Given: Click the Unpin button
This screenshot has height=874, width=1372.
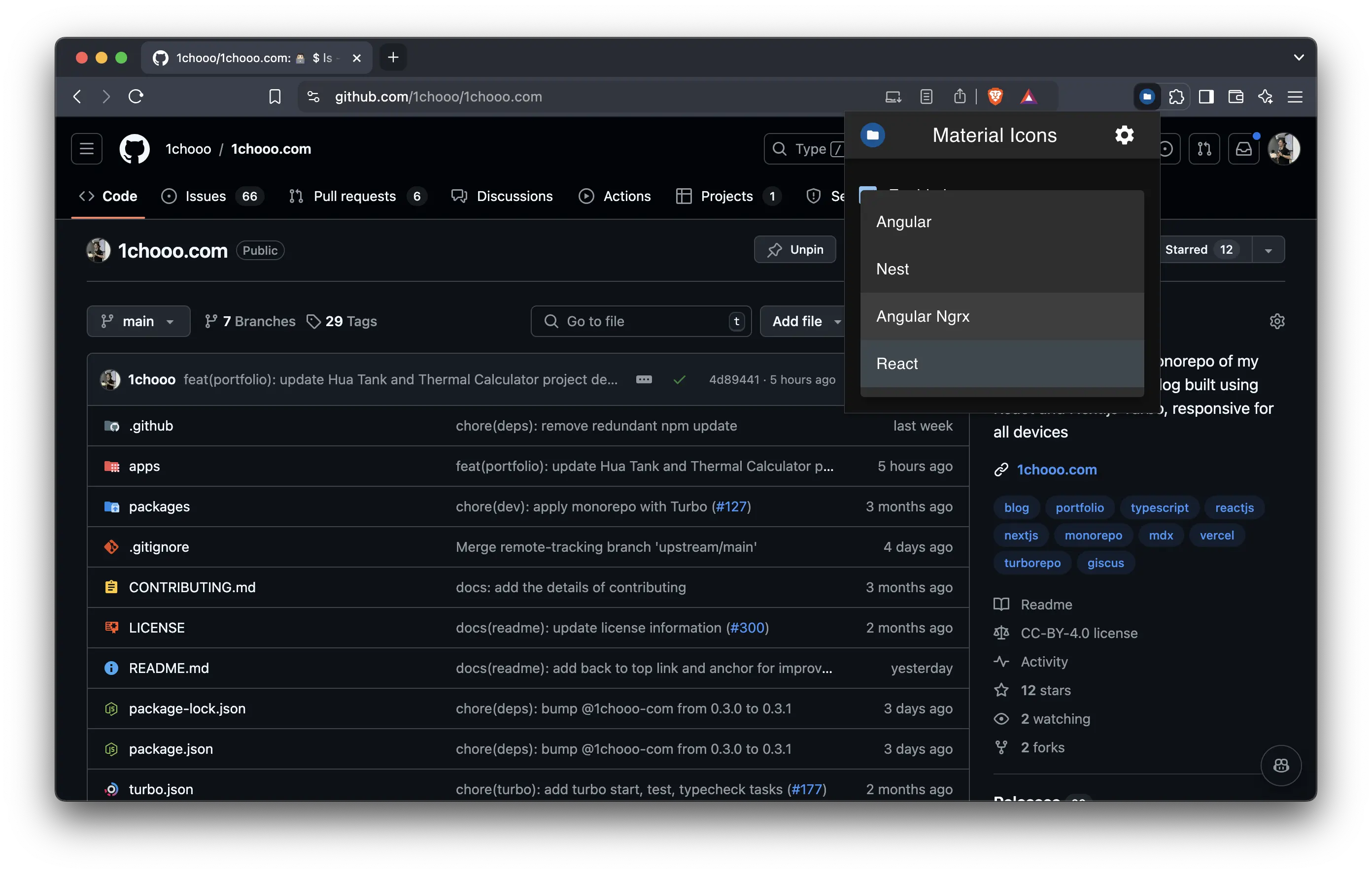Looking at the screenshot, I should click(x=795, y=250).
